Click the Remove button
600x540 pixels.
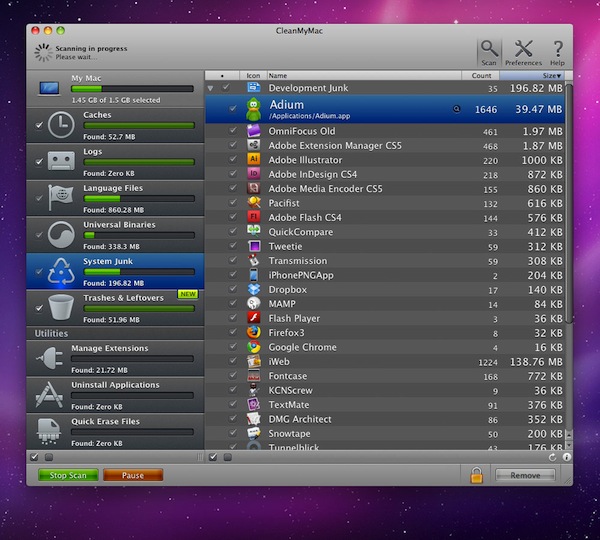pyautogui.click(x=525, y=475)
